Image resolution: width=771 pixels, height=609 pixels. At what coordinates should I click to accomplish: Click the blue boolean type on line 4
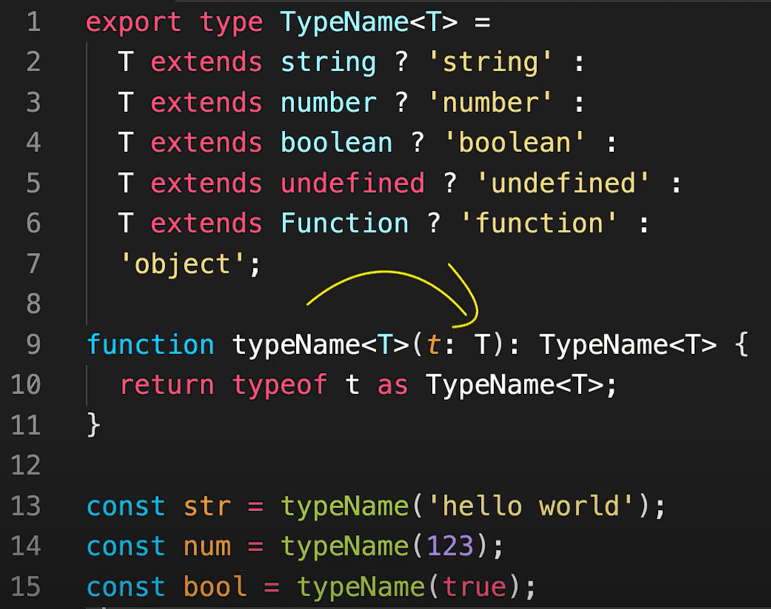coord(336,143)
